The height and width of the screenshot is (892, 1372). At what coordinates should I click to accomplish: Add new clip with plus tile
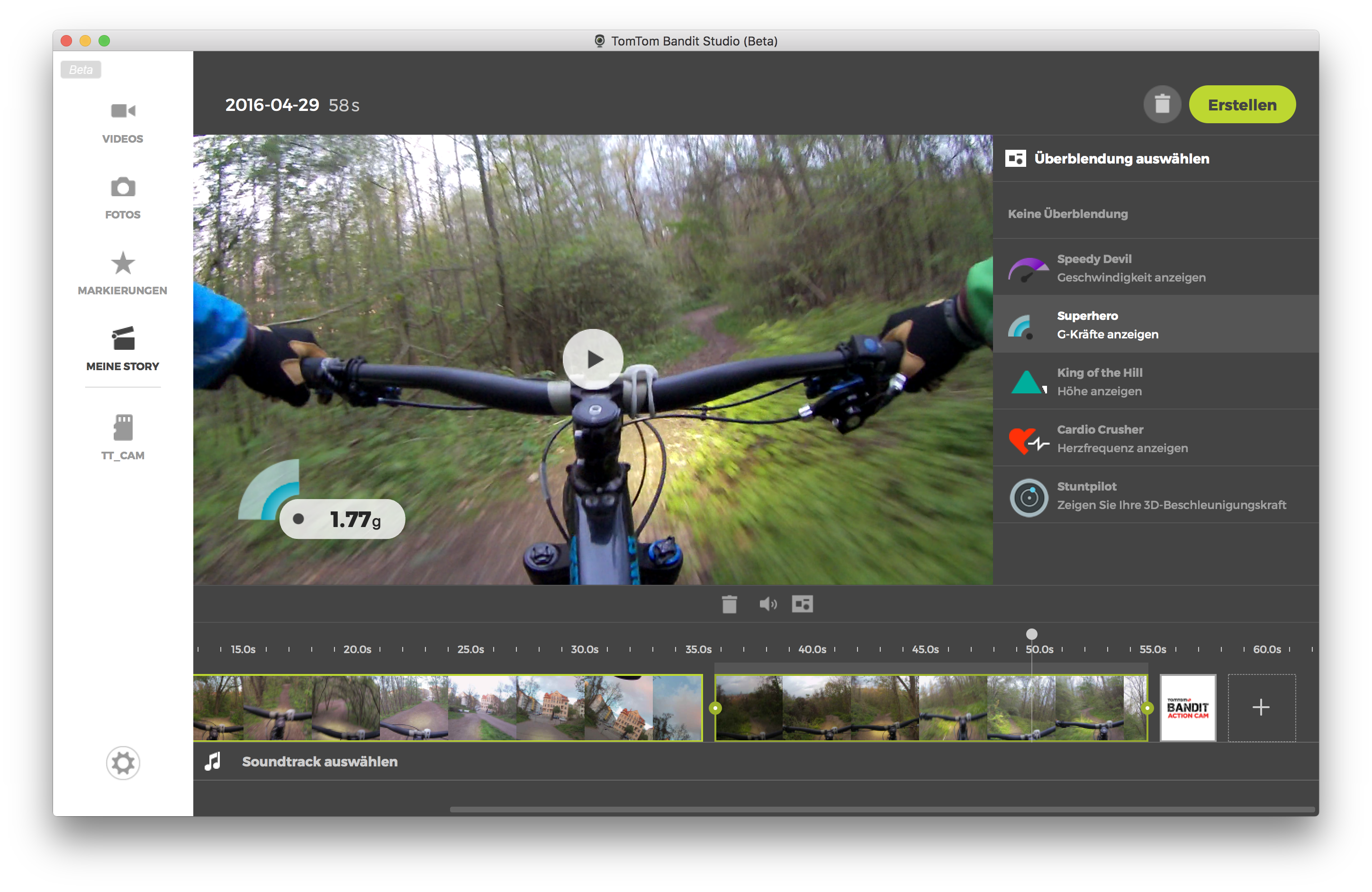point(1261,708)
